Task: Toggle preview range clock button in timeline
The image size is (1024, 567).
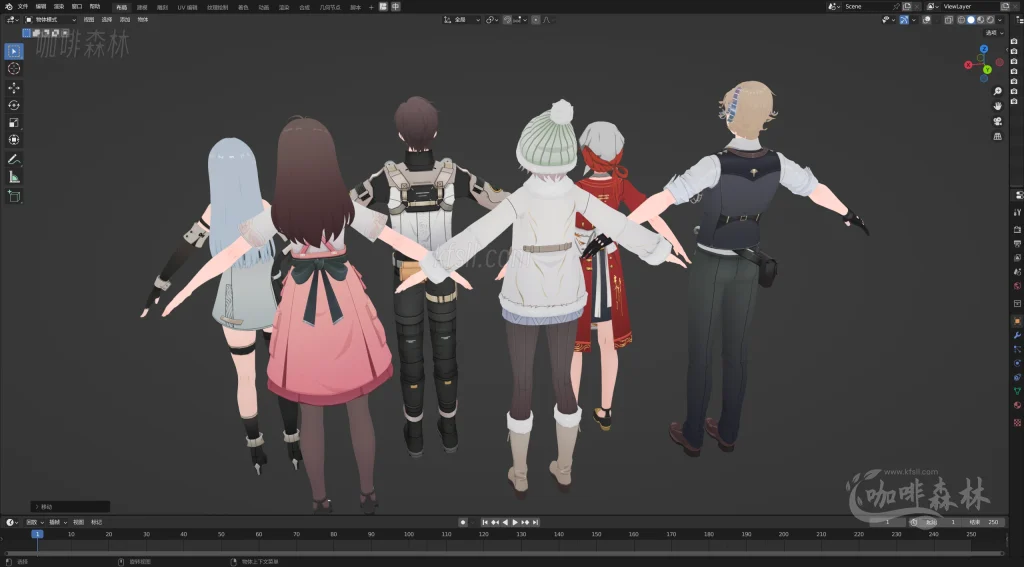Action: tap(914, 522)
